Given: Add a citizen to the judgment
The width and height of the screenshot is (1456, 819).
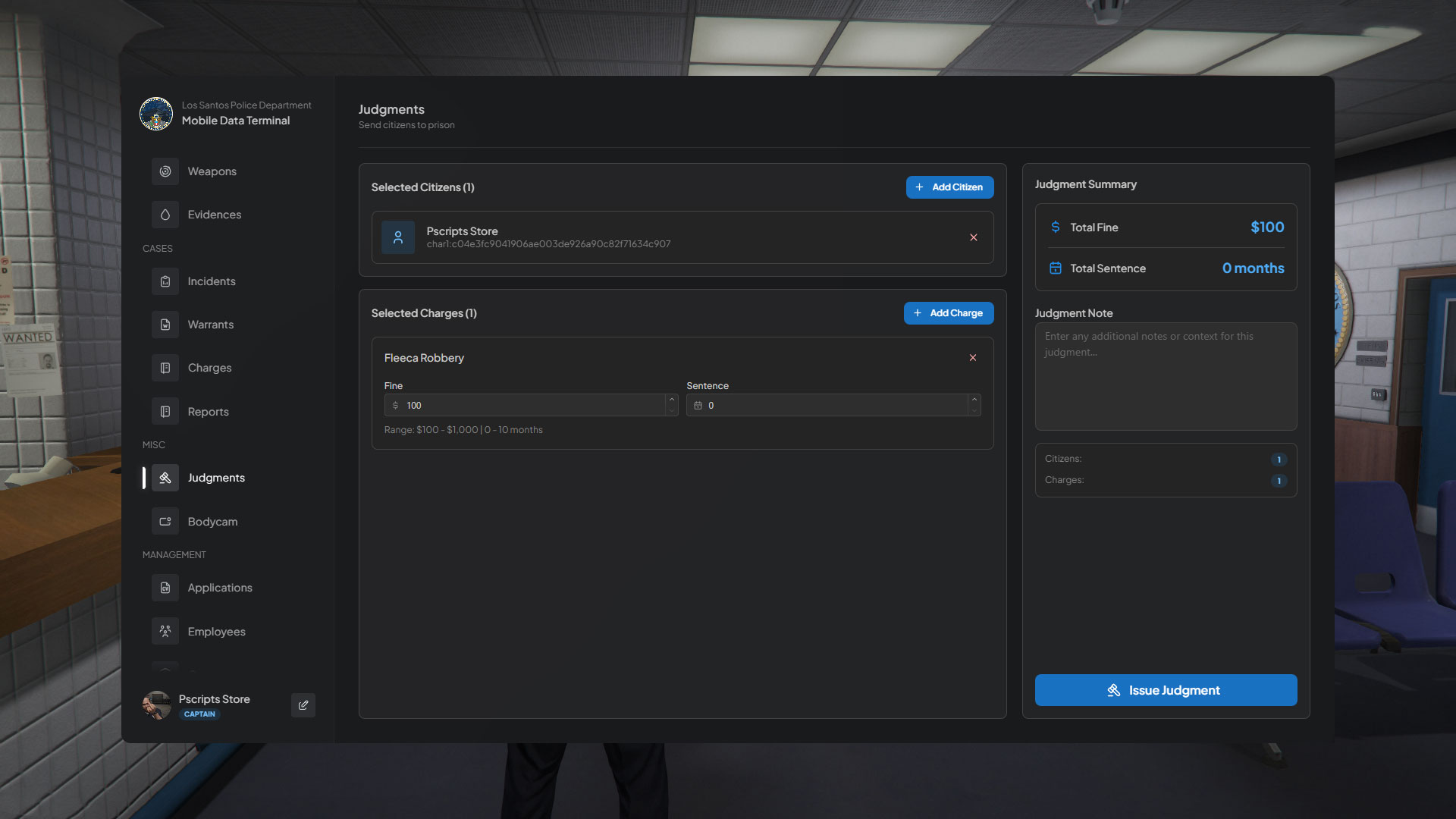Looking at the screenshot, I should coord(949,187).
